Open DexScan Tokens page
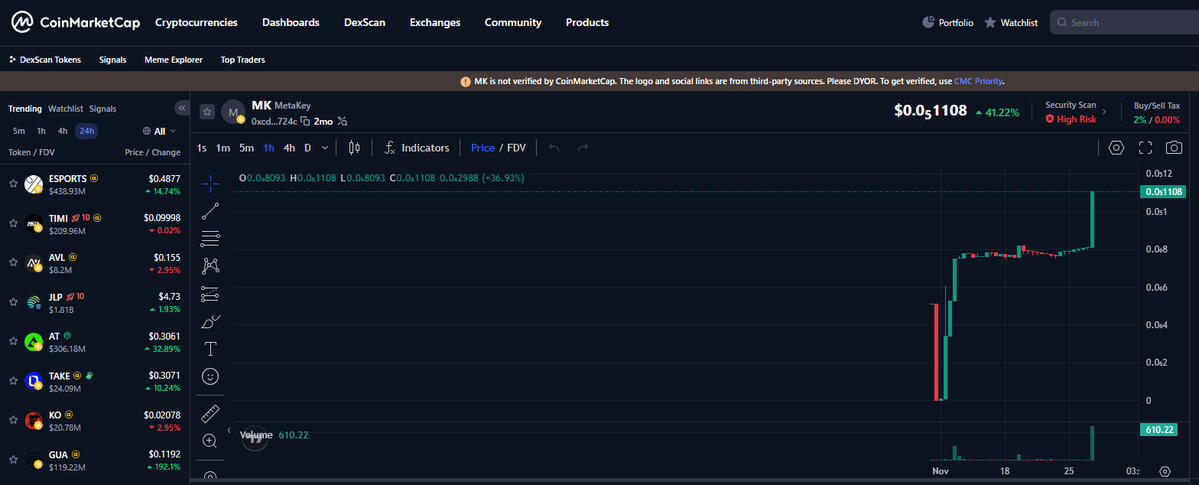The height and width of the screenshot is (485, 1199). click(x=45, y=59)
